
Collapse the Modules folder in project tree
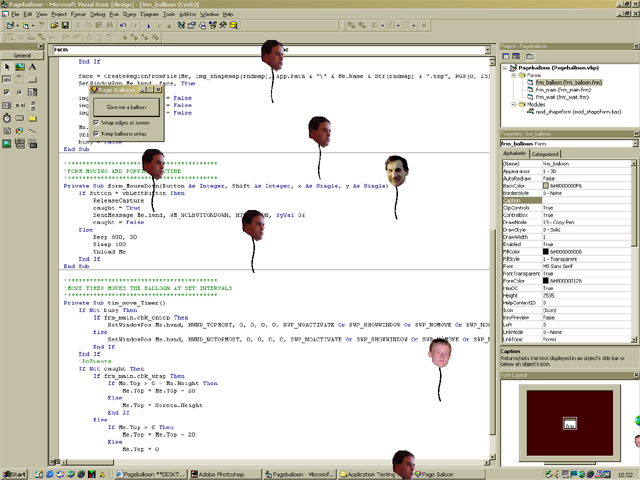pyautogui.click(x=513, y=103)
